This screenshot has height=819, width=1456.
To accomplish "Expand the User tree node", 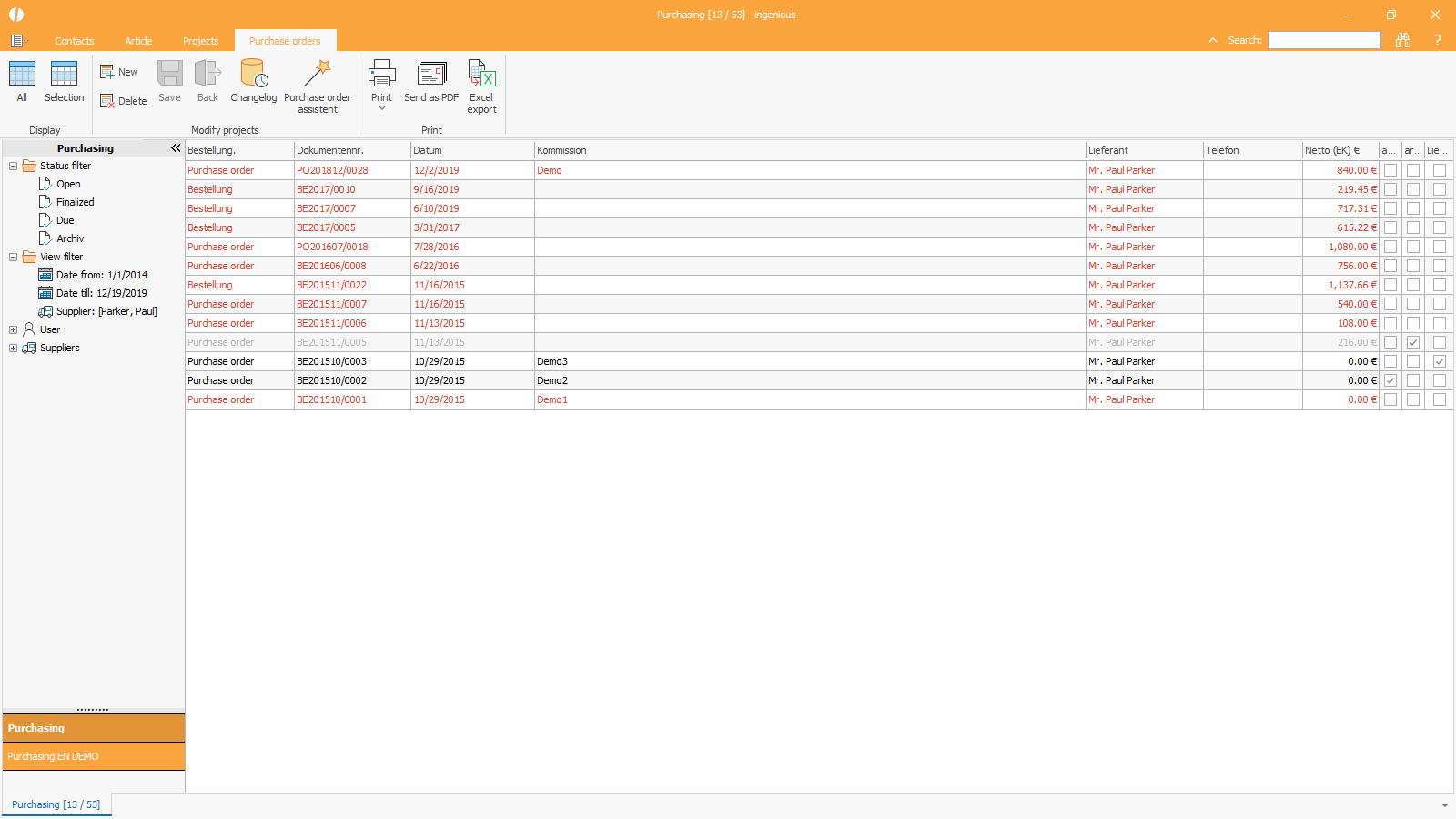I will pyautogui.click(x=13, y=329).
